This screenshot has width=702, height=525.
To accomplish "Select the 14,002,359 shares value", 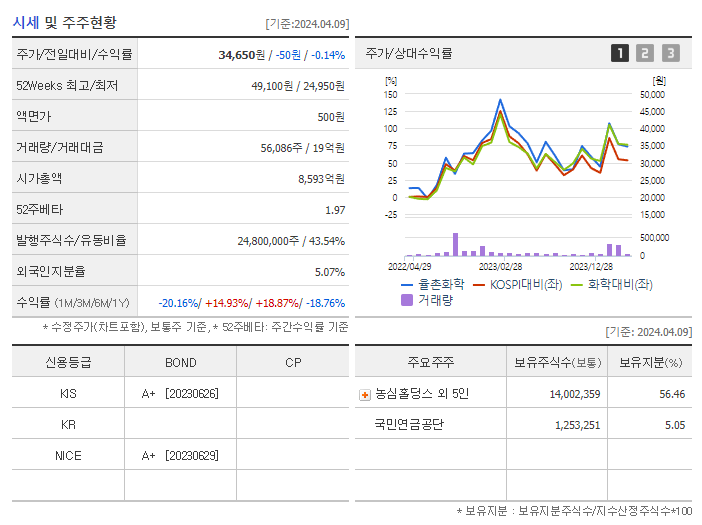I will [575, 394].
